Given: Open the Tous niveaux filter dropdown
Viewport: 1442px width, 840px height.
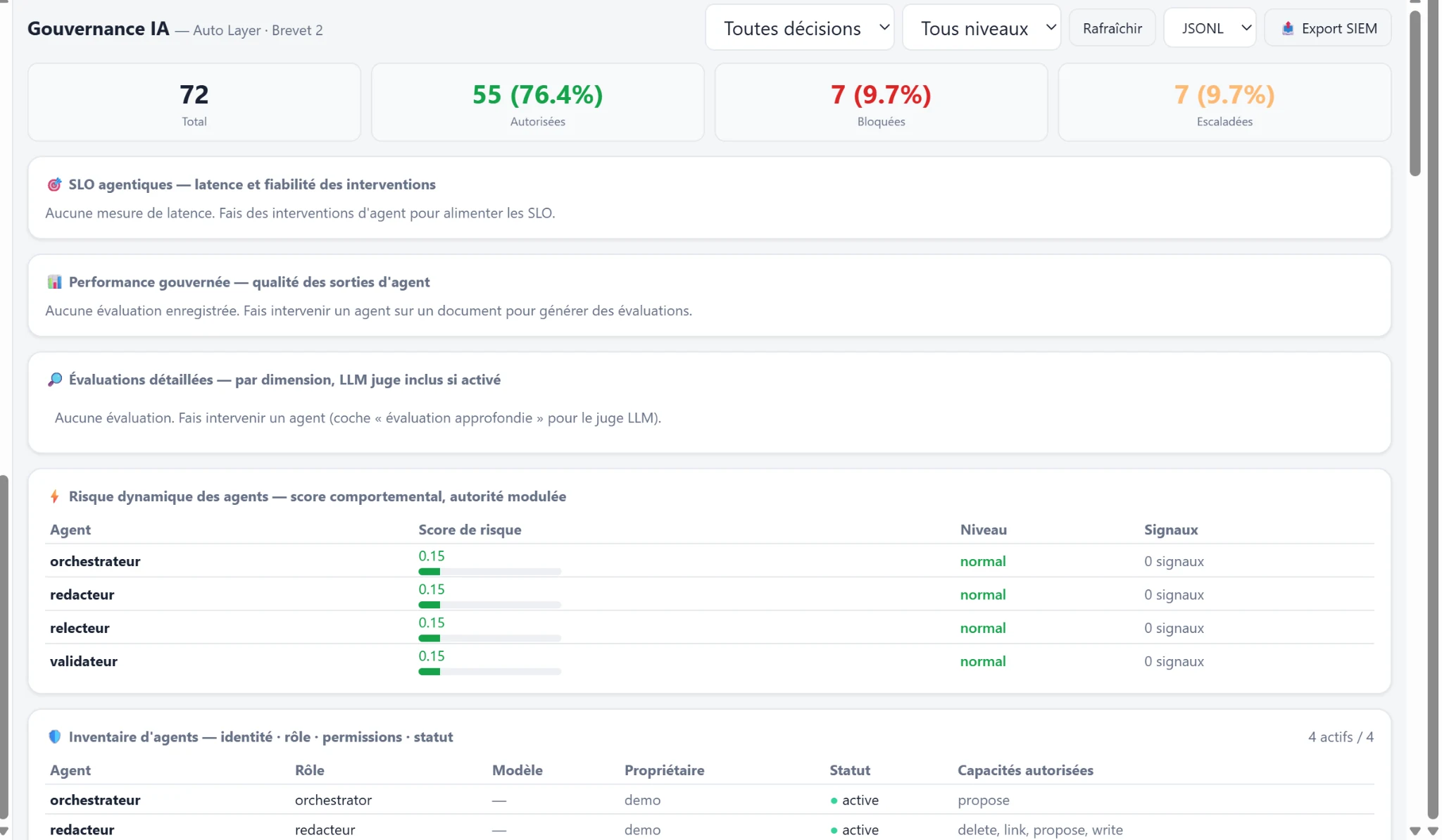Looking at the screenshot, I should pyautogui.click(x=981, y=28).
